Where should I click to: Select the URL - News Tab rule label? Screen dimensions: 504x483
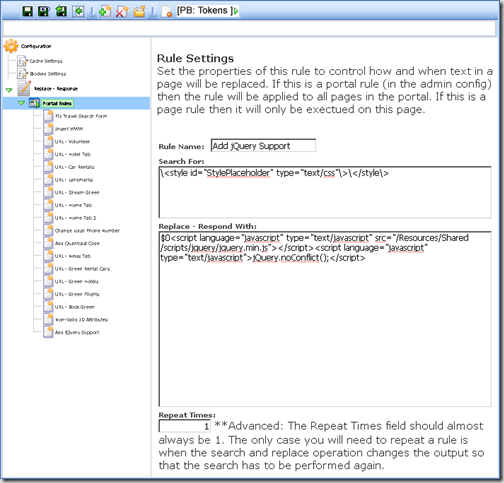73,256
